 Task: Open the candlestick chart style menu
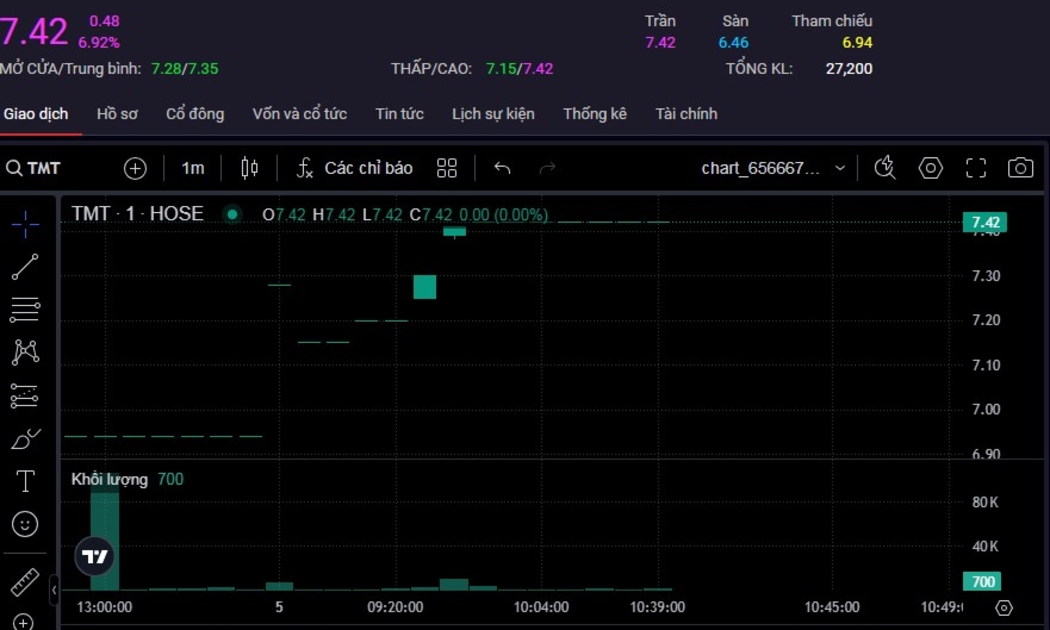click(249, 168)
